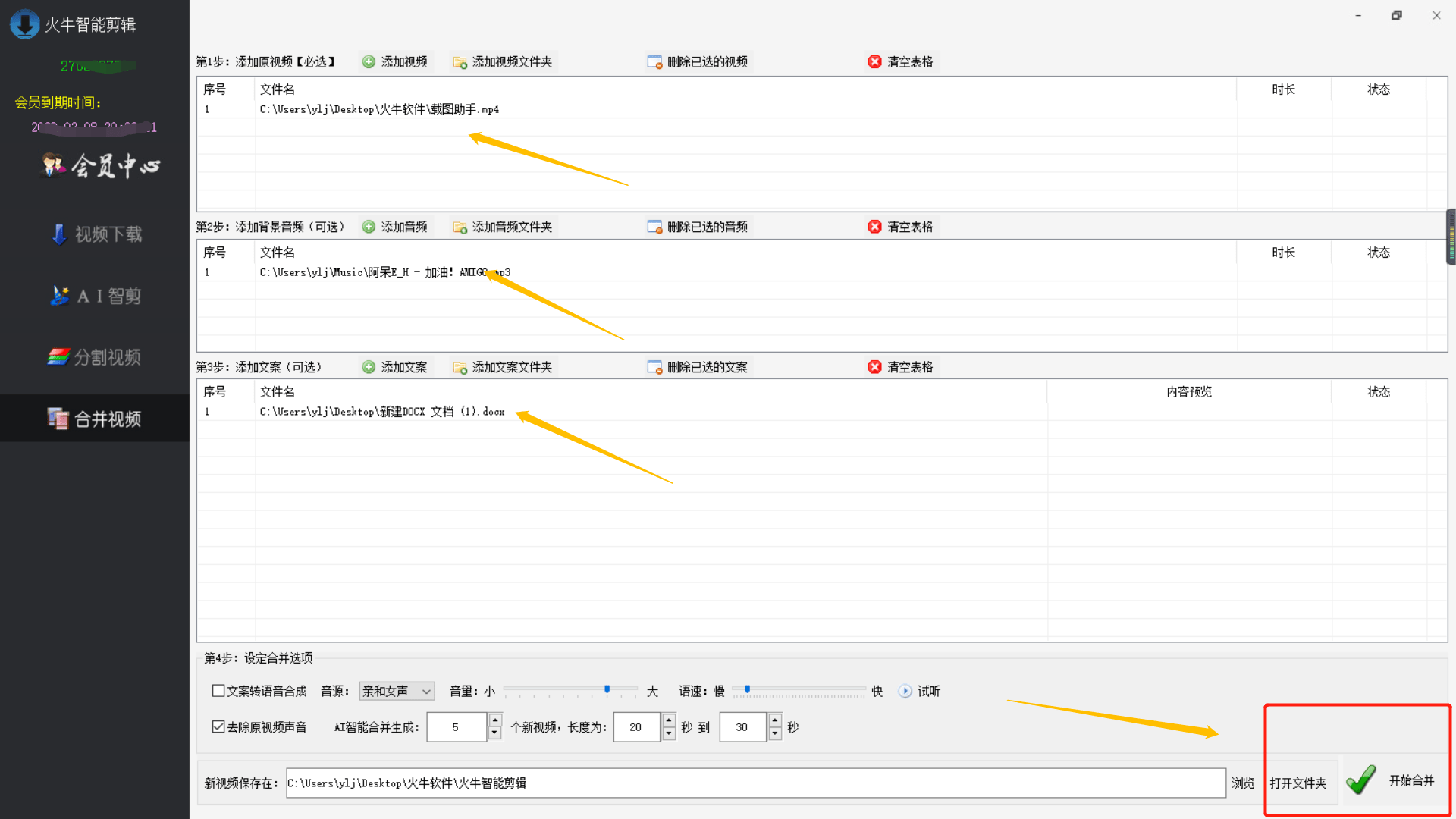The height and width of the screenshot is (819, 1456).
Task: Click the 打开文件夹 button
Action: click(1298, 783)
